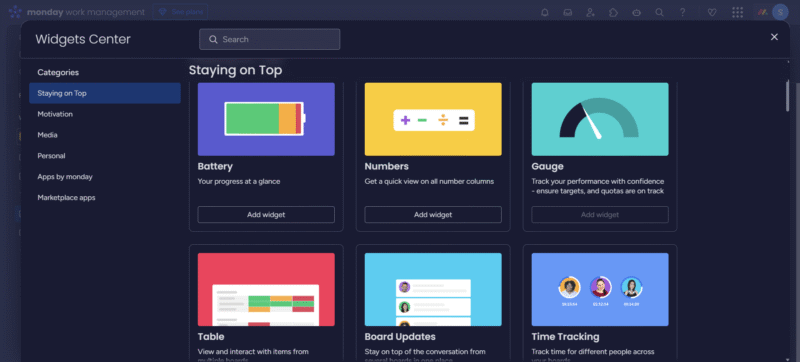Open the products grid switcher icon

coord(737,13)
